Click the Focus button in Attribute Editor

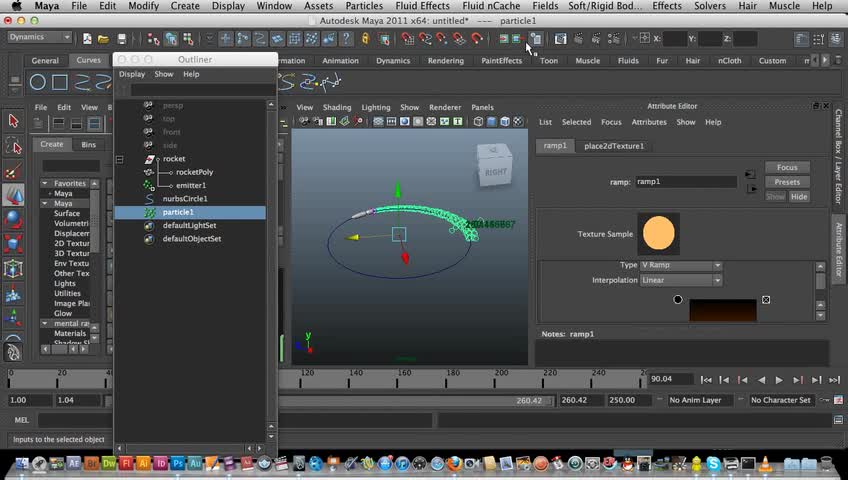tap(787, 167)
